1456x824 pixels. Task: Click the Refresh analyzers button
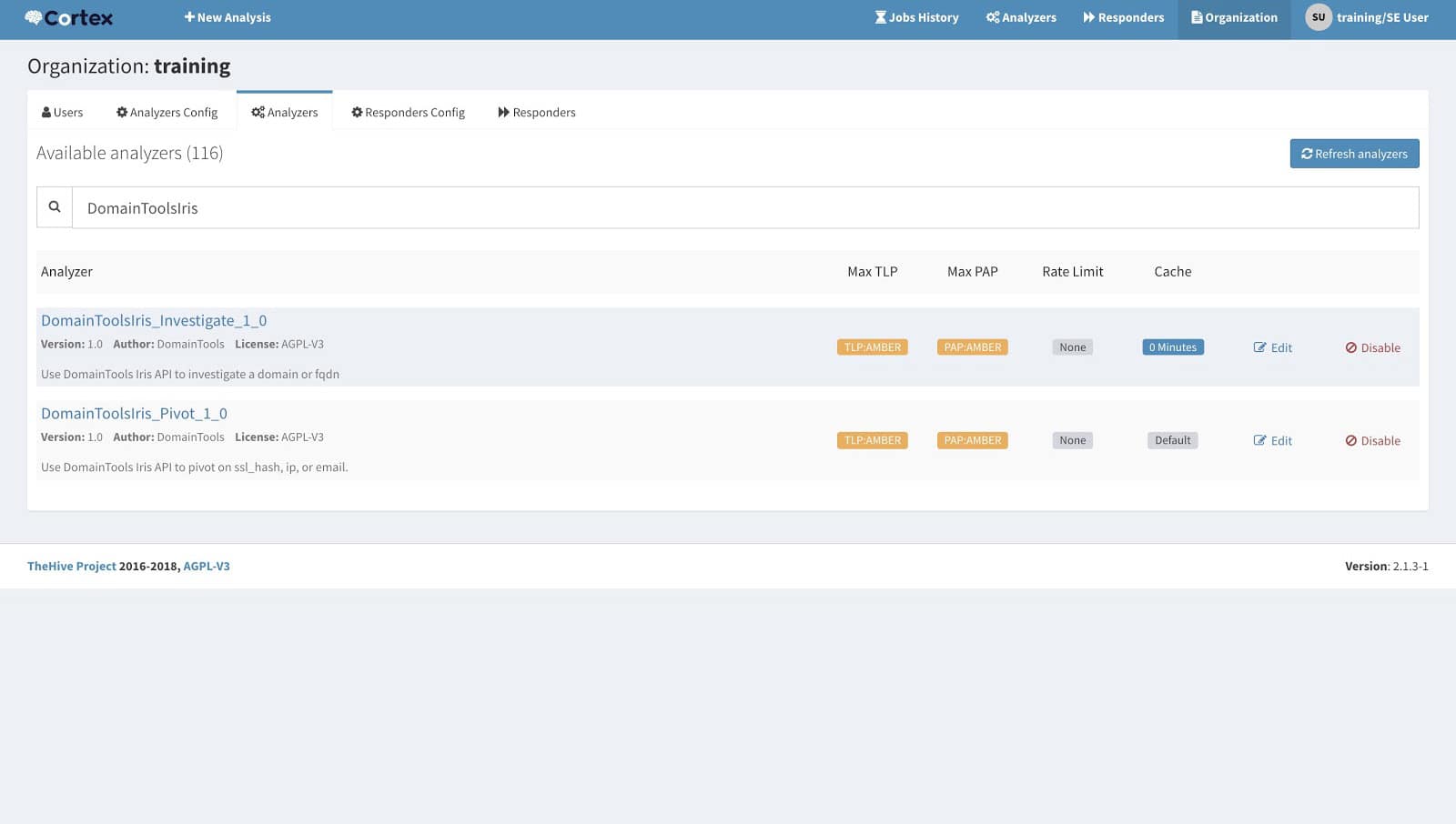click(1354, 154)
